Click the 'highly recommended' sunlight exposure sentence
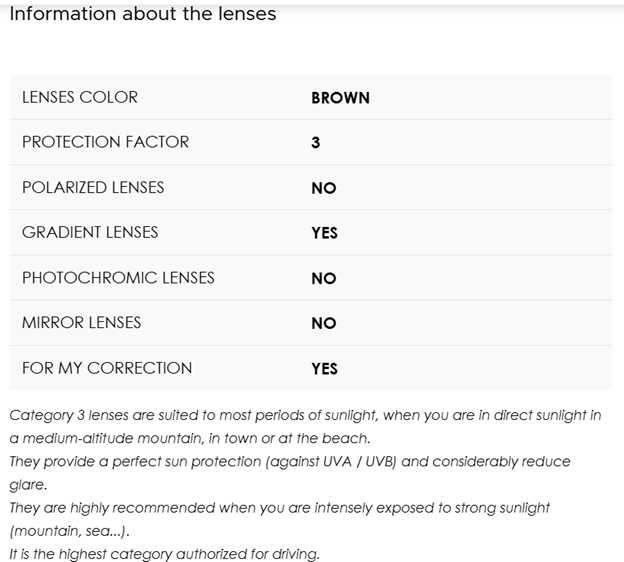The height and width of the screenshot is (562, 624). [x=280, y=507]
